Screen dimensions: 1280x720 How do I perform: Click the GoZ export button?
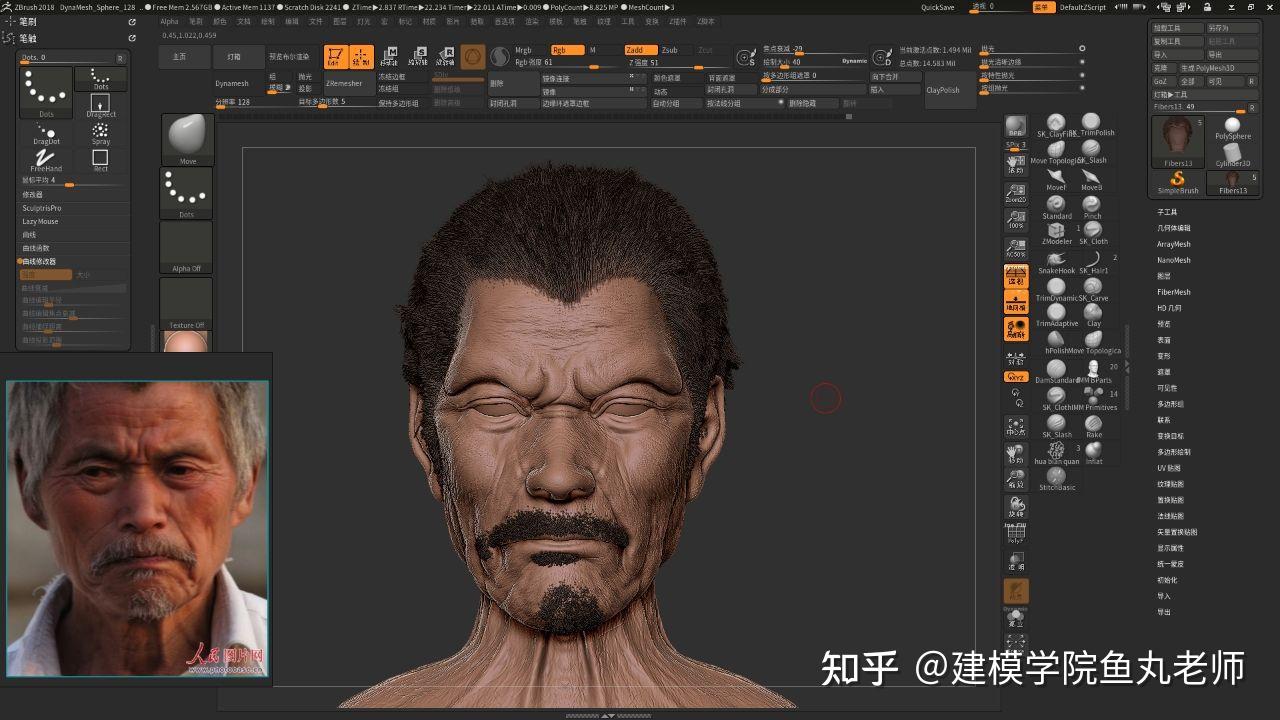click(1160, 81)
